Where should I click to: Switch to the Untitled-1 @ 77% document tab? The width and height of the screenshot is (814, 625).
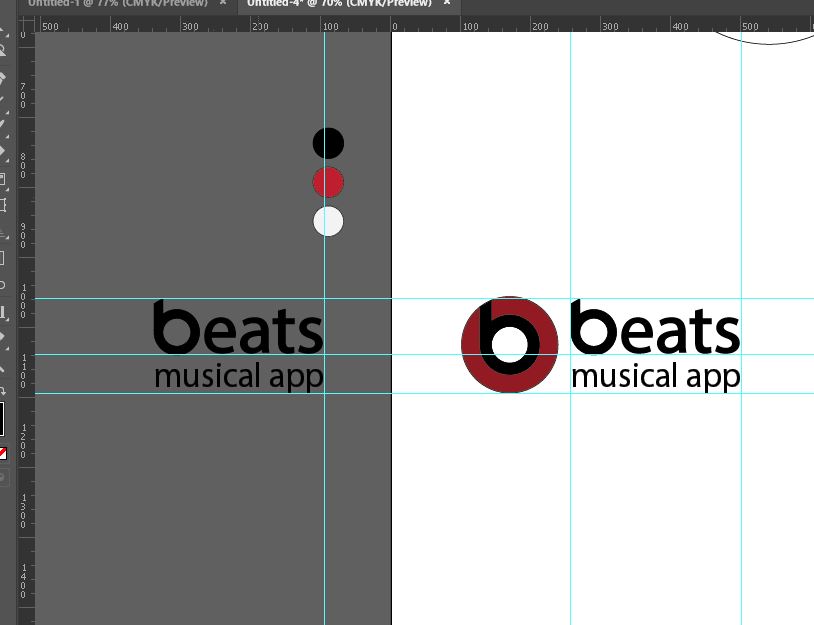(x=117, y=3)
